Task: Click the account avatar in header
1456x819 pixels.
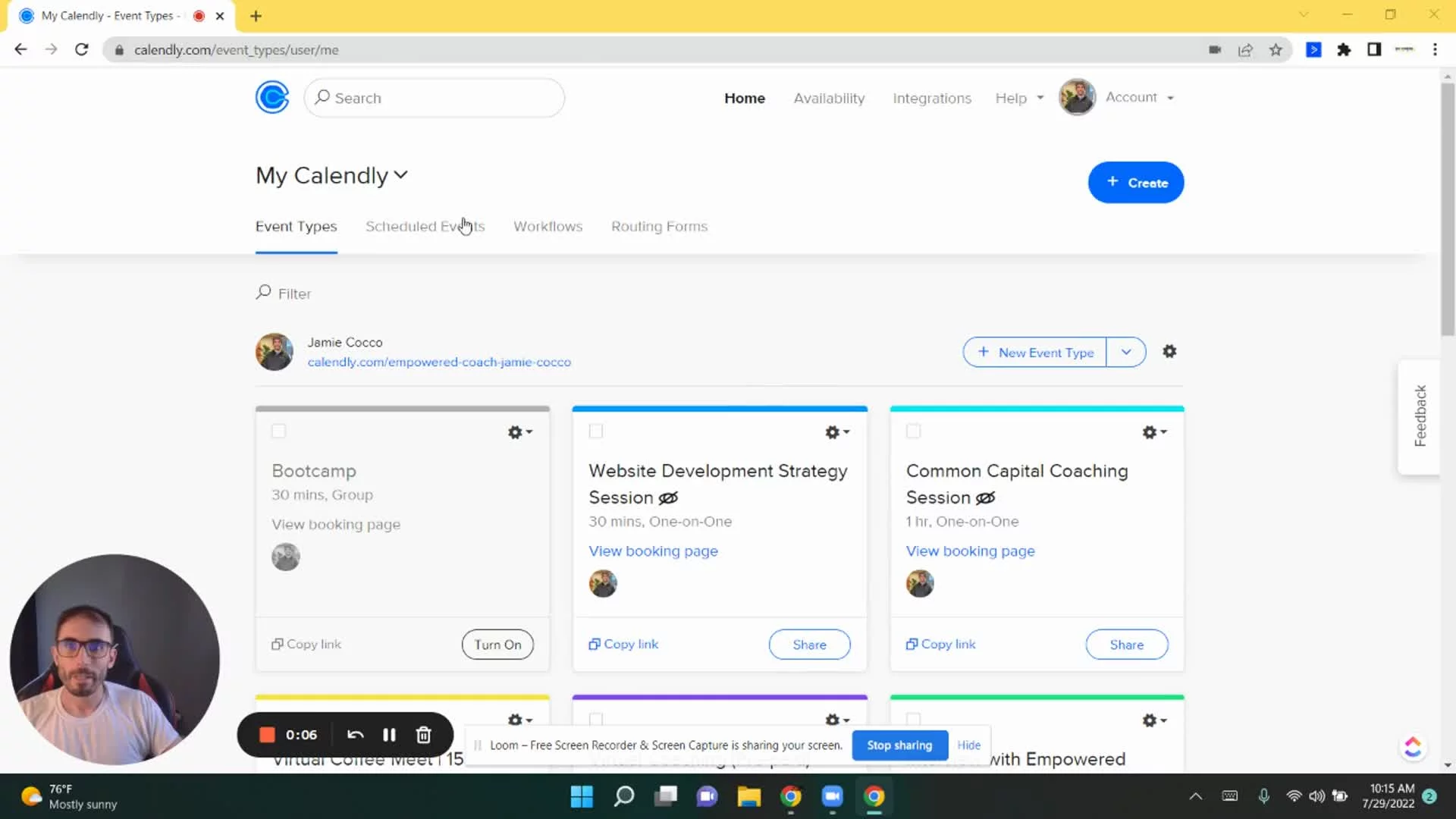Action: click(1077, 97)
